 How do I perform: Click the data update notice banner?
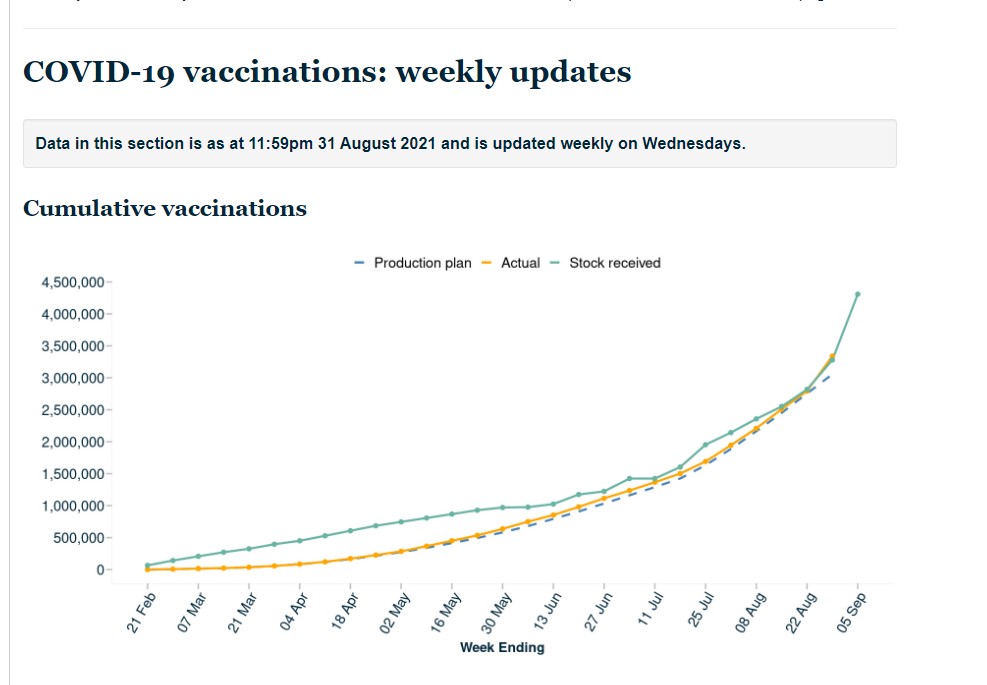(x=459, y=143)
